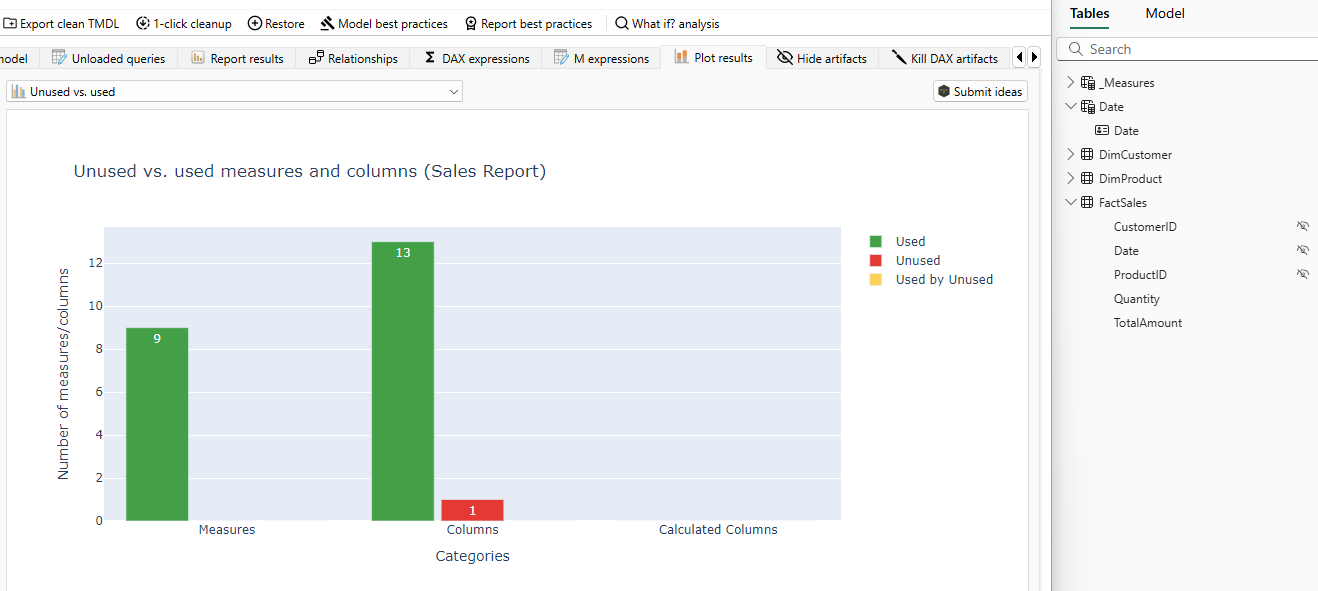This screenshot has width=1318, height=591.
Task: Toggle the hidden state of ProductID
Action: pyautogui.click(x=1302, y=273)
